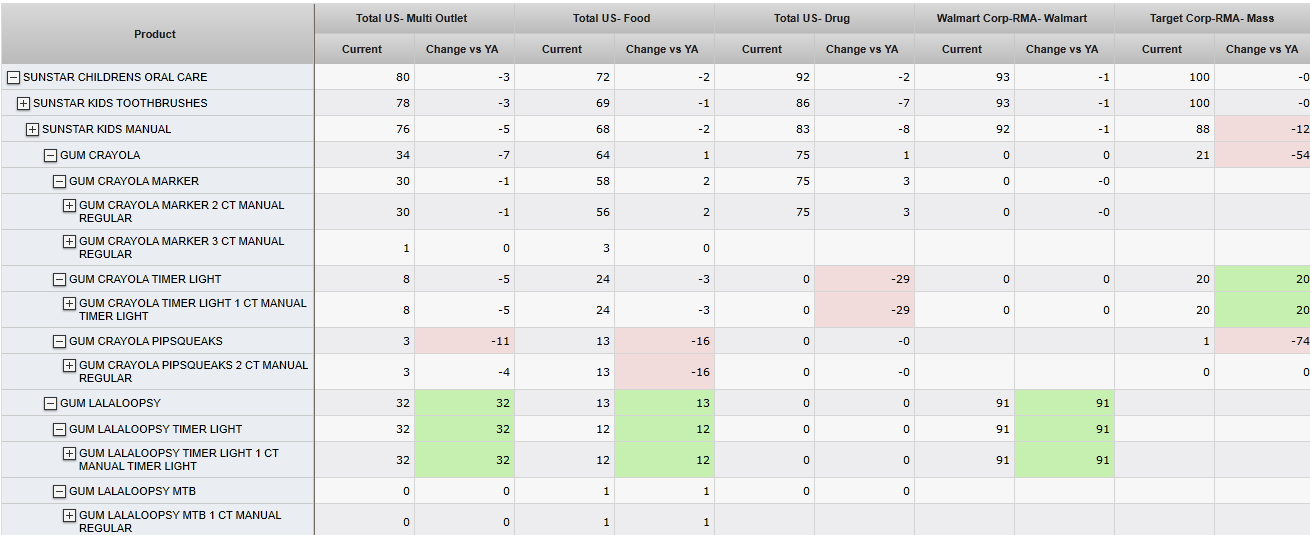
Task: Select GUM LALALOOPSY TIMER LIGHT row label
Action: pyautogui.click(x=155, y=429)
